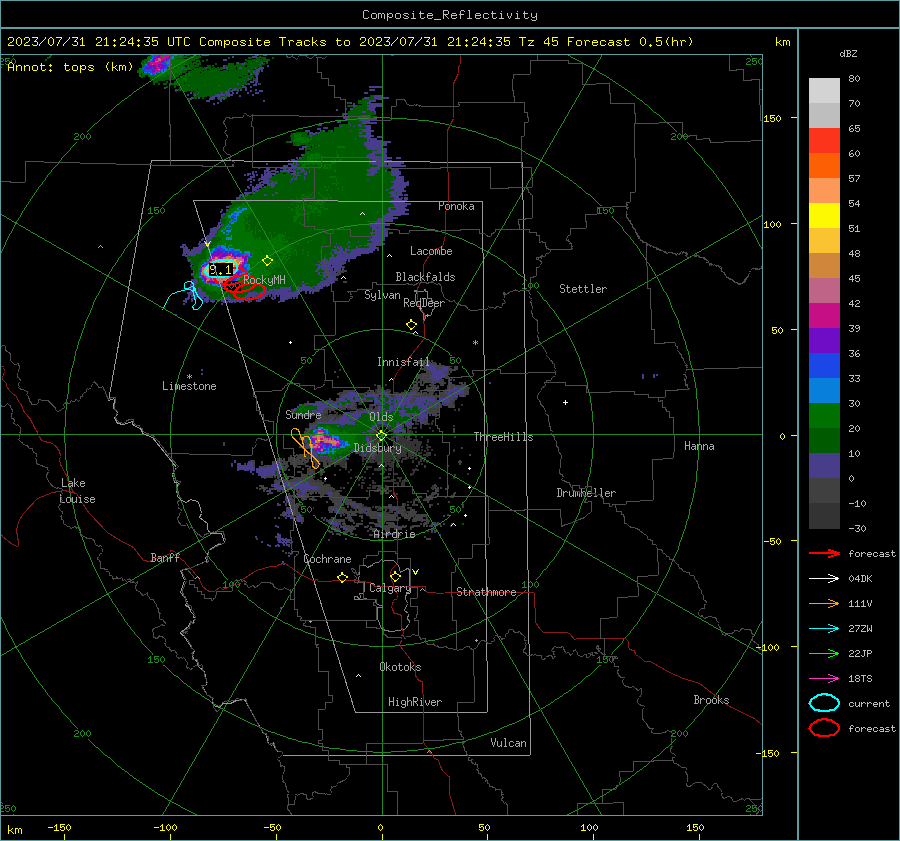Click the white 04DK arrow legend icon
Viewport: 900px width, 841px height.
[x=824, y=578]
